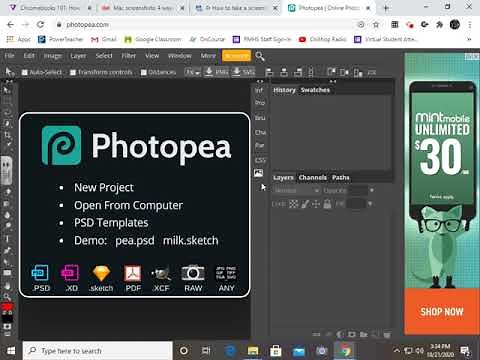
Task: Click the Windows Start button
Action: (11, 351)
